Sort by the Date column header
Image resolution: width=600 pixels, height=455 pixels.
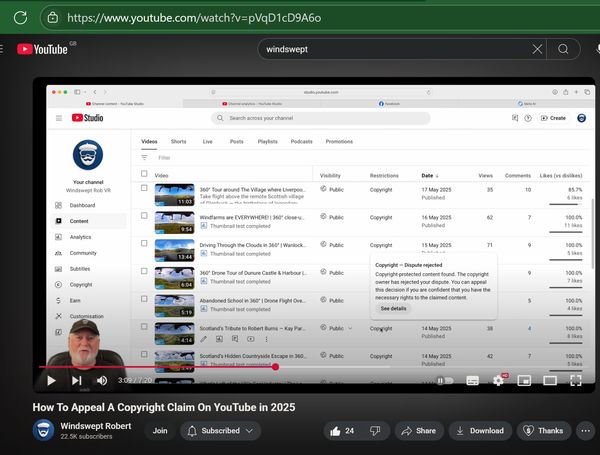(x=430, y=175)
